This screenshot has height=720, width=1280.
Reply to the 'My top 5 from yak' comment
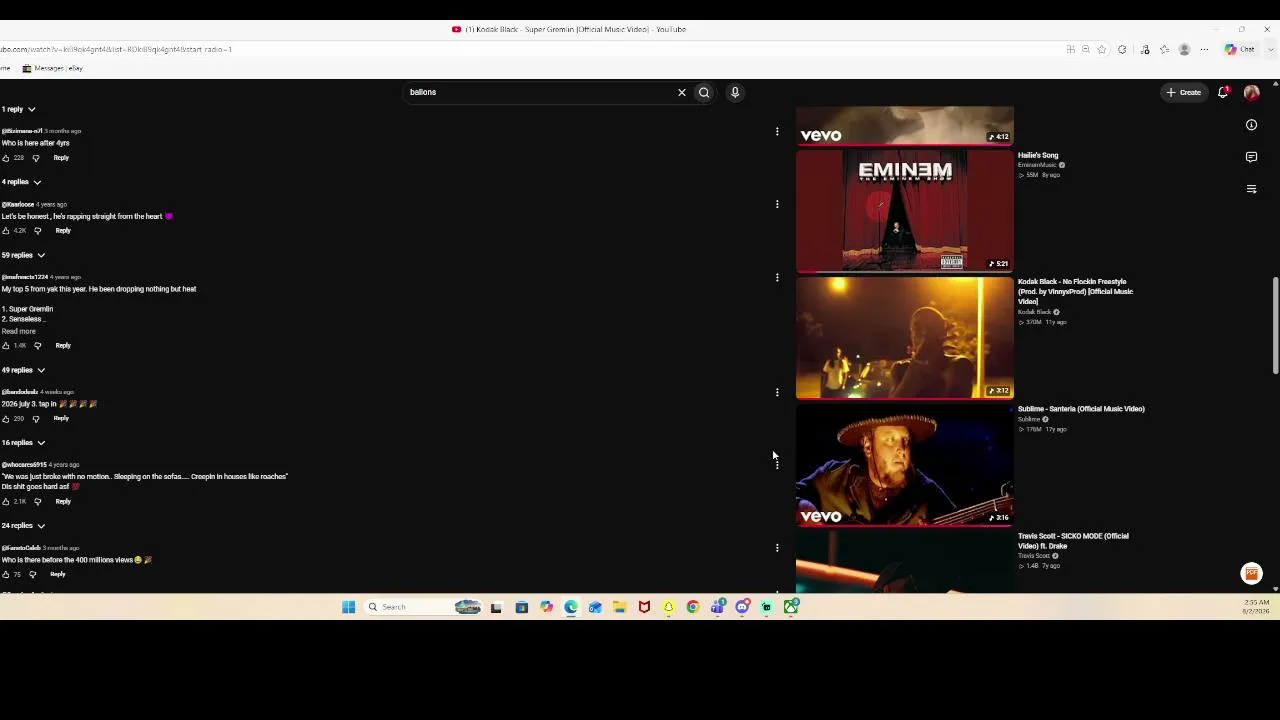[63, 346]
